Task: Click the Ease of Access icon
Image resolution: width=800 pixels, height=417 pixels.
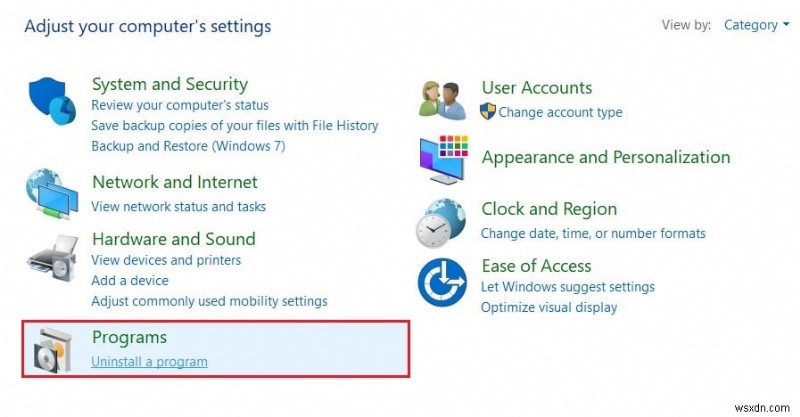Action: point(443,284)
